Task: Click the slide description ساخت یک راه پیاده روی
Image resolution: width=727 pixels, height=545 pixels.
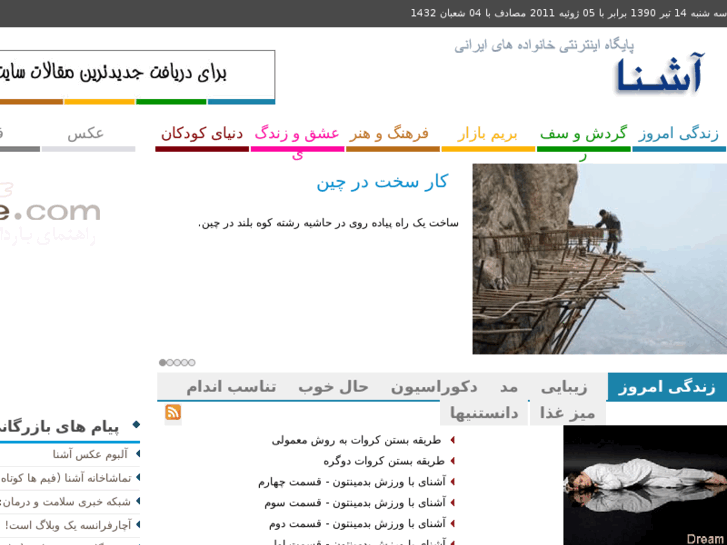Action: click(328, 223)
